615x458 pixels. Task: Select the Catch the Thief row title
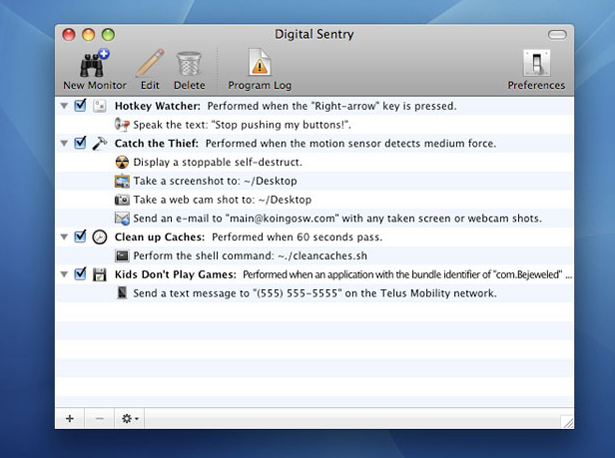156,144
